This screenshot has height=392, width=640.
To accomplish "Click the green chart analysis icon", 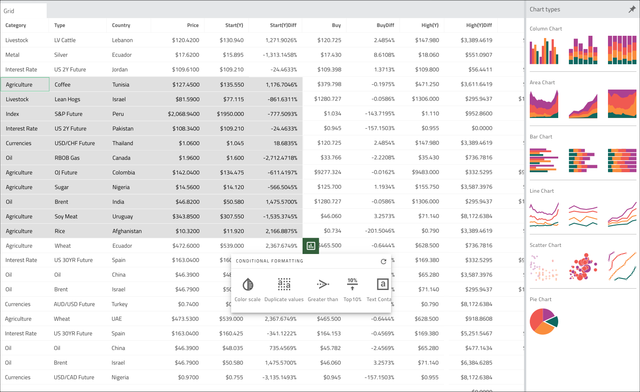I will (311, 246).
